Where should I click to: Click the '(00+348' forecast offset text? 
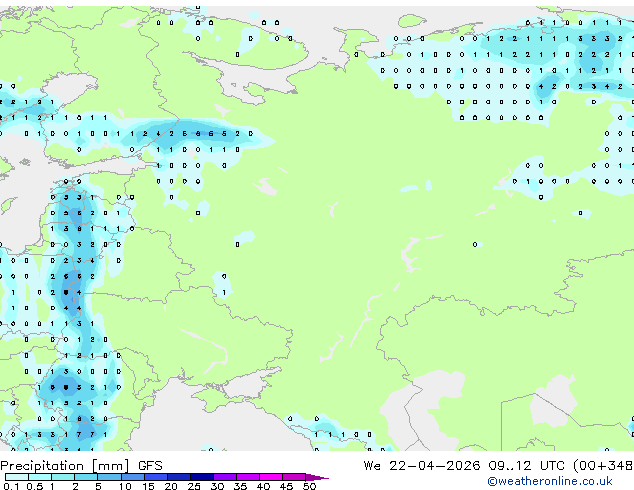[x=603, y=466]
